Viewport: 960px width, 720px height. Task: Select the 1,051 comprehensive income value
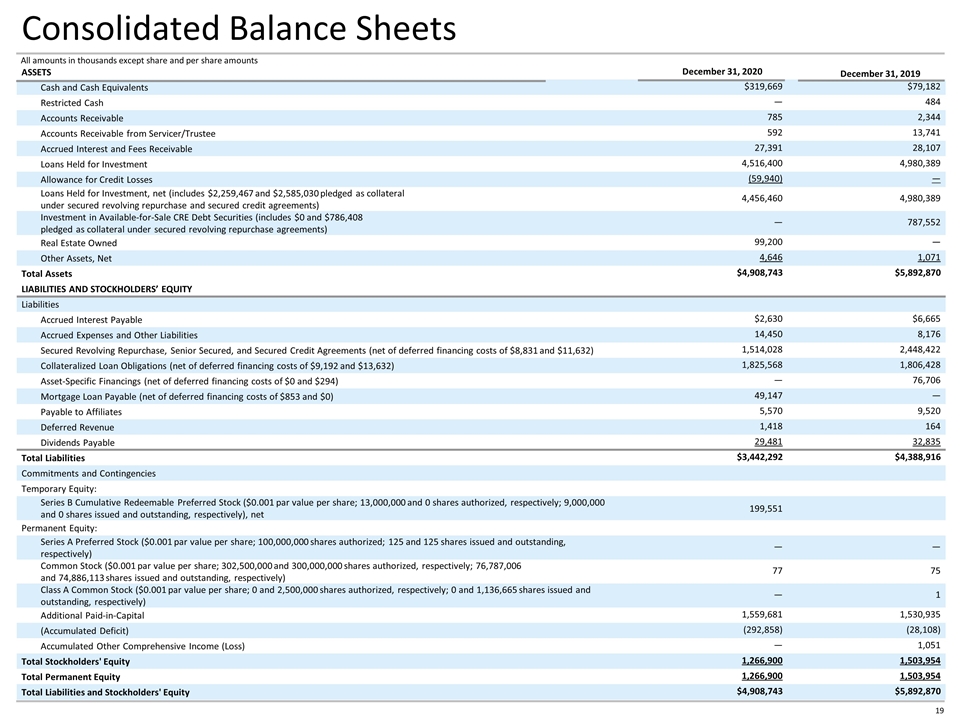929,645
